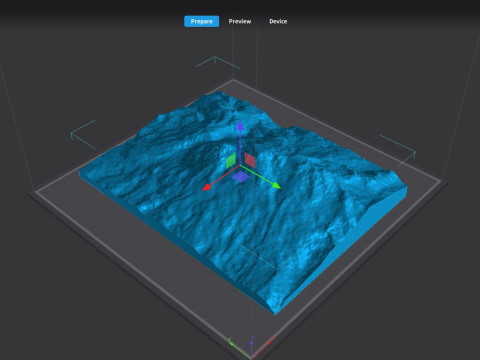480x360 pixels.
Task: Click the green Y-axis arrow of the gizmo
Action: pos(276,185)
